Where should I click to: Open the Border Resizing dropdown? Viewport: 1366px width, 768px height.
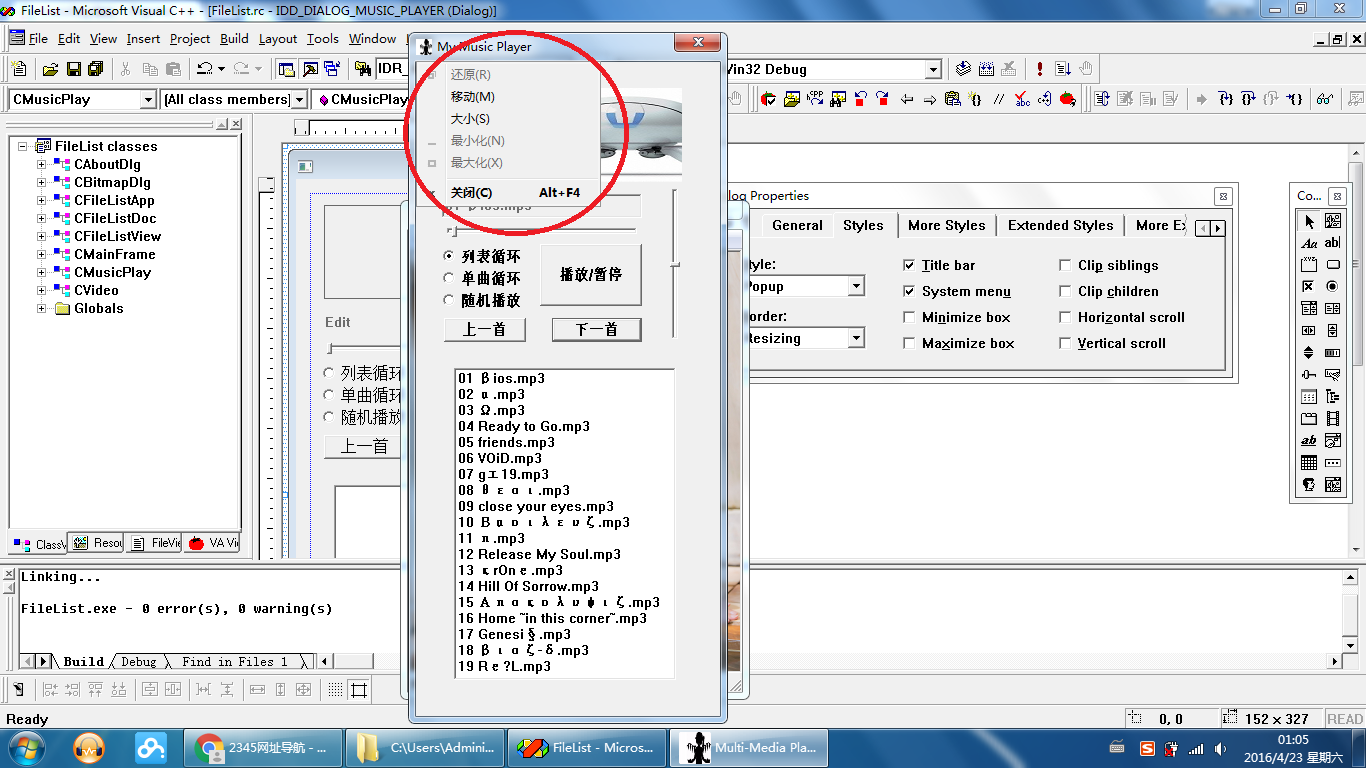tap(856, 338)
